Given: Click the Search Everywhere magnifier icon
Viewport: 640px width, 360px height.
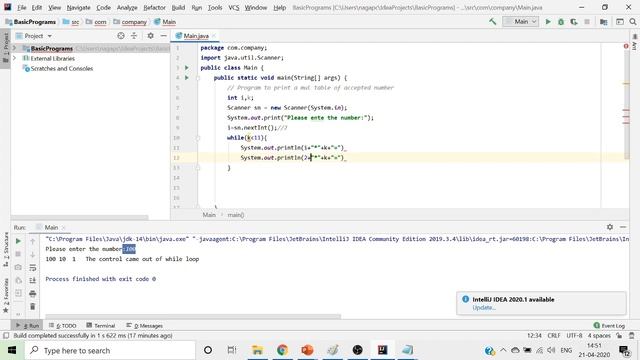Looking at the screenshot, I should [x=633, y=22].
